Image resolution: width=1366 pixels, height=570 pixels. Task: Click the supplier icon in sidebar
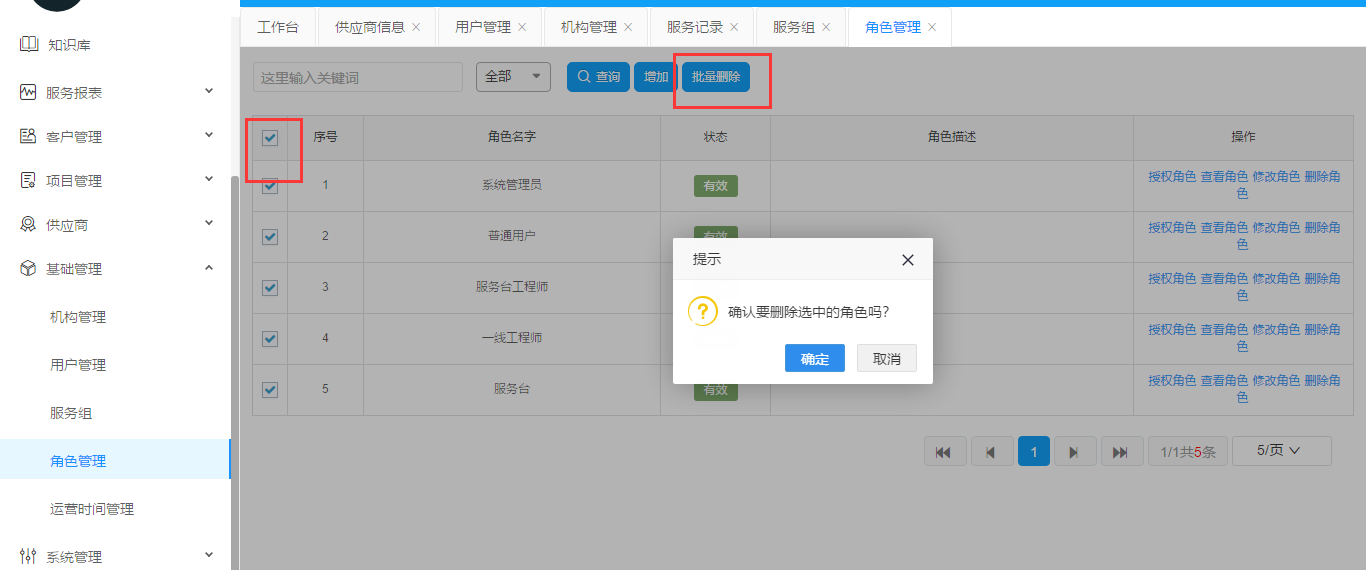coord(28,224)
